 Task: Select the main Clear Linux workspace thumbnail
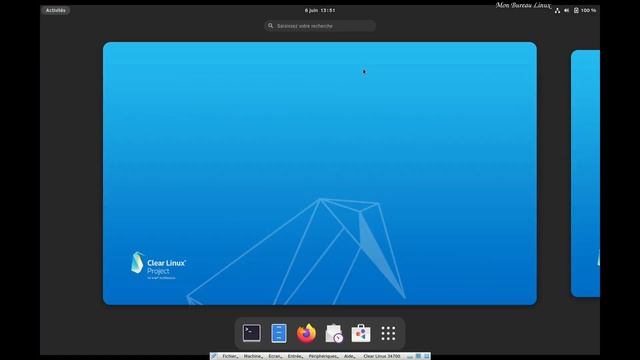point(320,173)
